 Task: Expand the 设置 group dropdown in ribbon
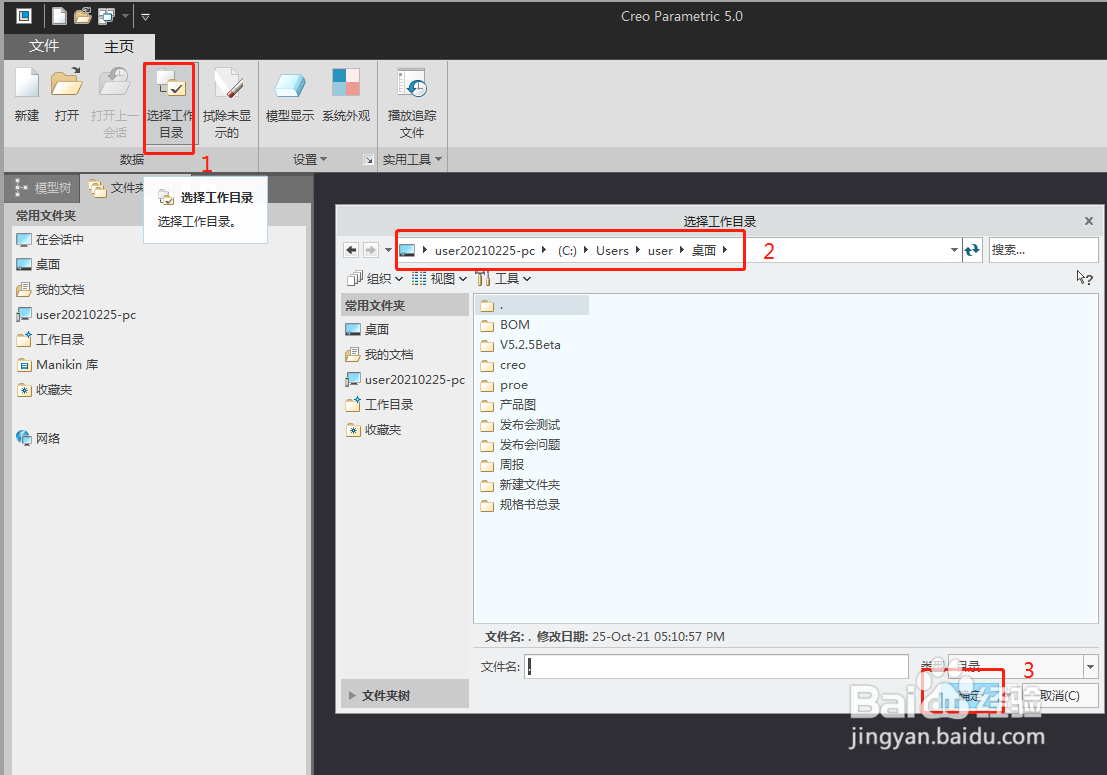(x=310, y=160)
